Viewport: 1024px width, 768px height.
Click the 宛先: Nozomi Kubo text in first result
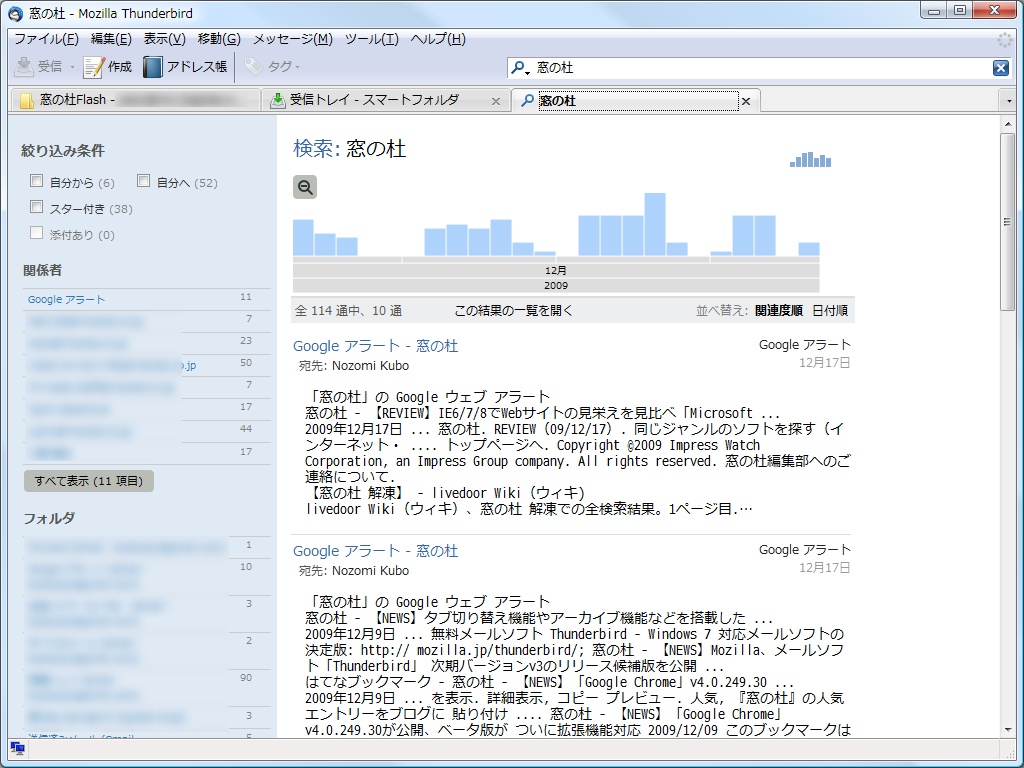click(x=354, y=366)
